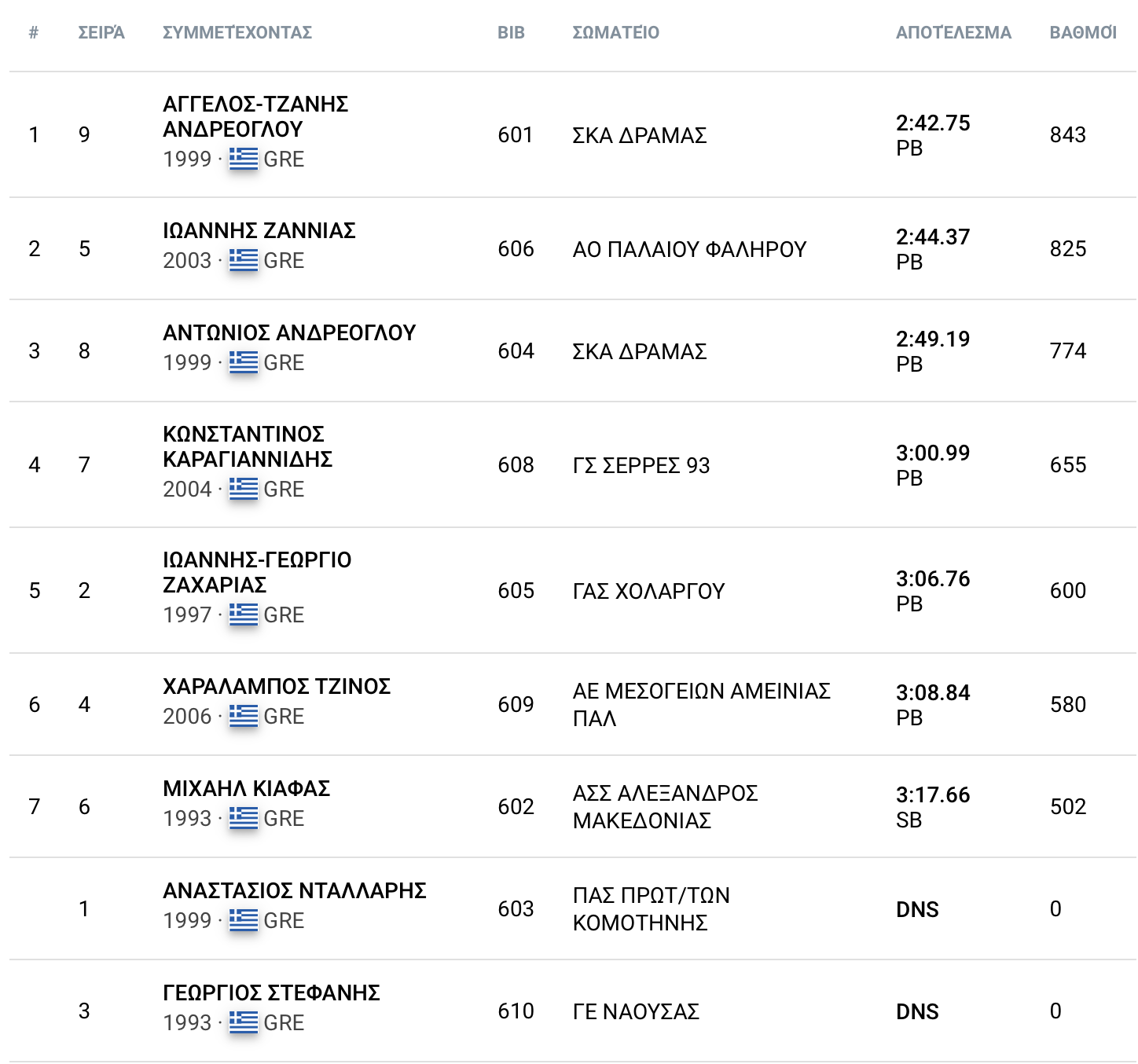1138x1064 pixels.
Task: Sort by ΑΠΟΤΕΛΕΣΜΑ column header
Action: [x=953, y=33]
